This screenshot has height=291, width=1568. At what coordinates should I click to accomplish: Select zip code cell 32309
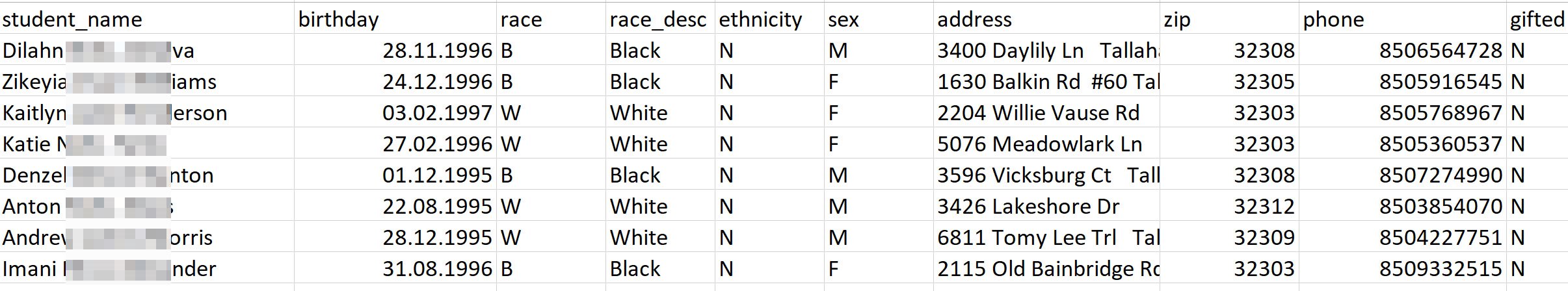[x=1264, y=238]
